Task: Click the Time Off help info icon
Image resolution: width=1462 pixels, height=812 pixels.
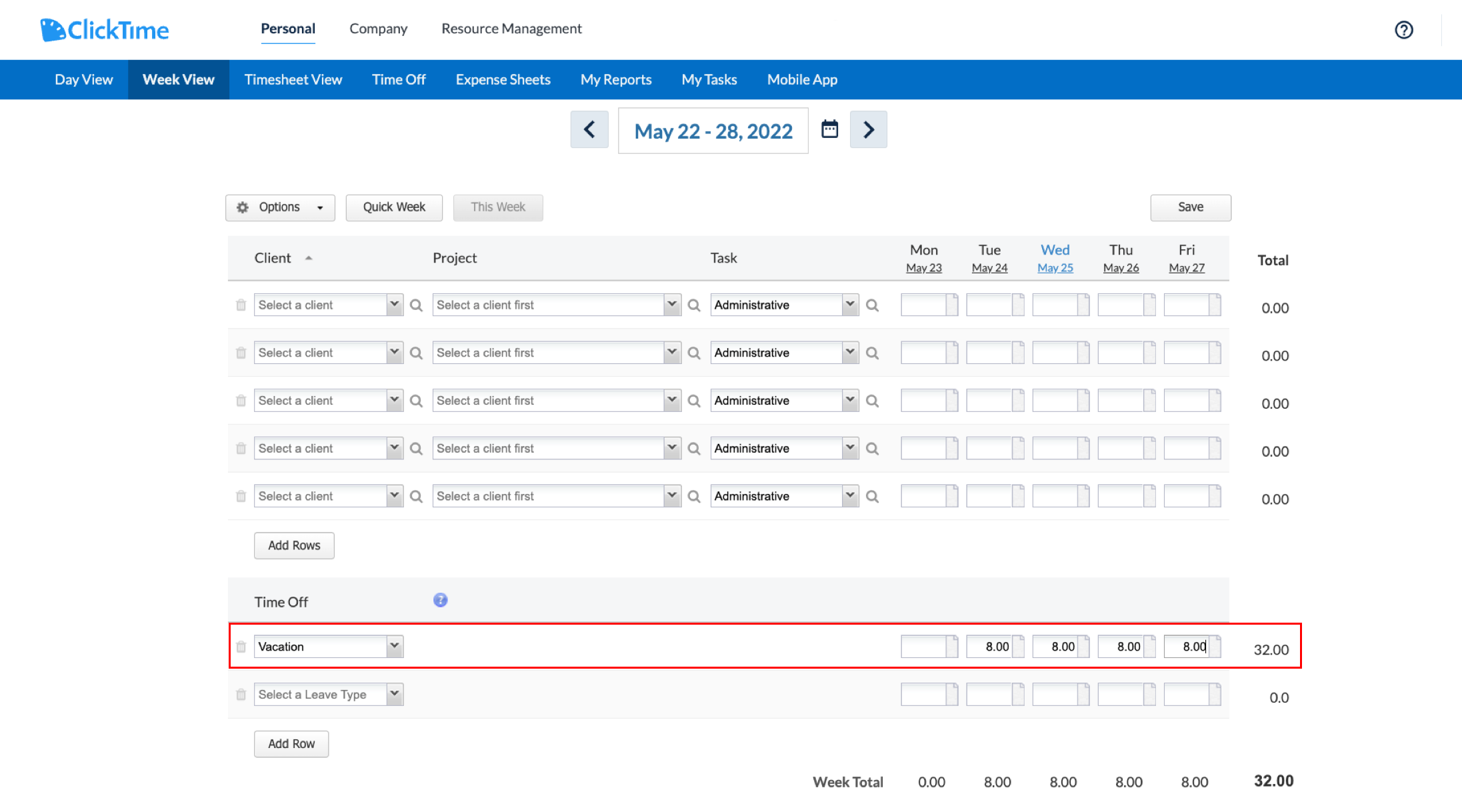Action: point(440,600)
